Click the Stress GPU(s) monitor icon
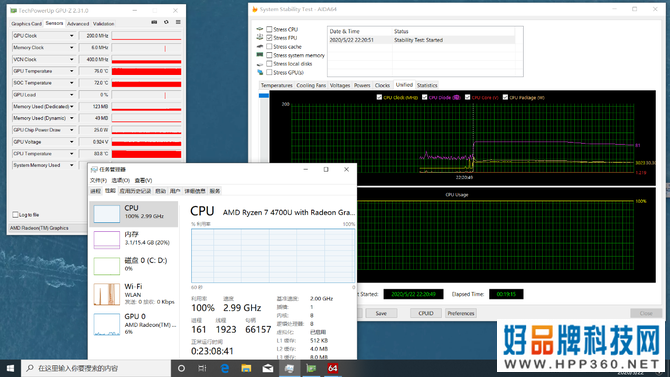 [x=259, y=72]
